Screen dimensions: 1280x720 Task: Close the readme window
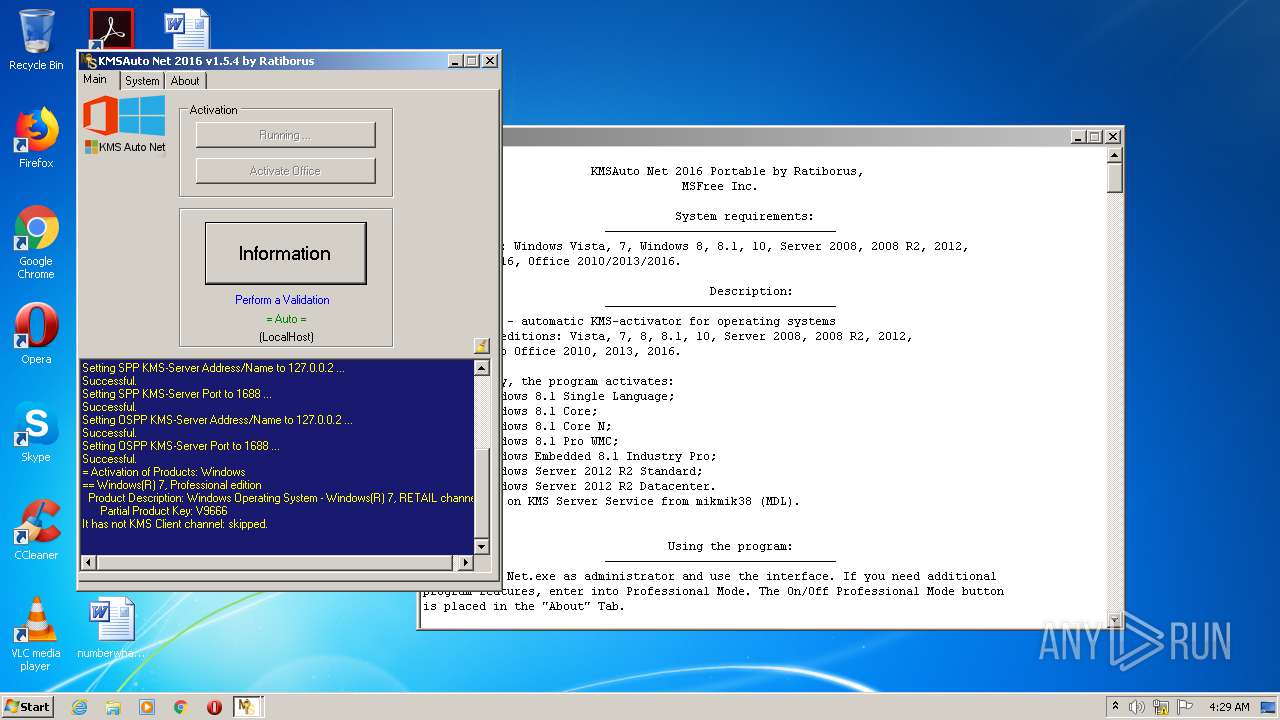pyautogui.click(x=1113, y=136)
